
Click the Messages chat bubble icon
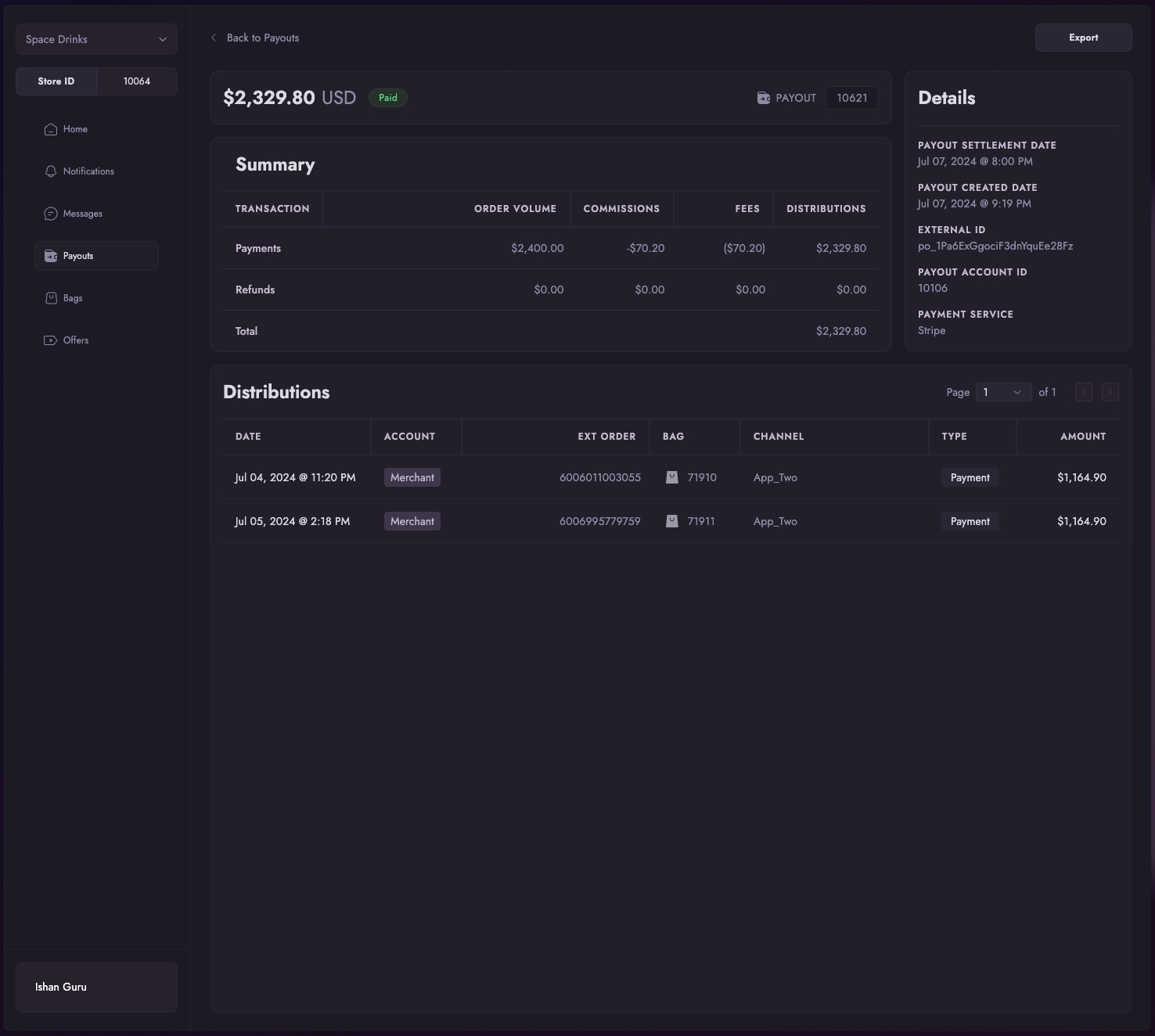coord(51,214)
